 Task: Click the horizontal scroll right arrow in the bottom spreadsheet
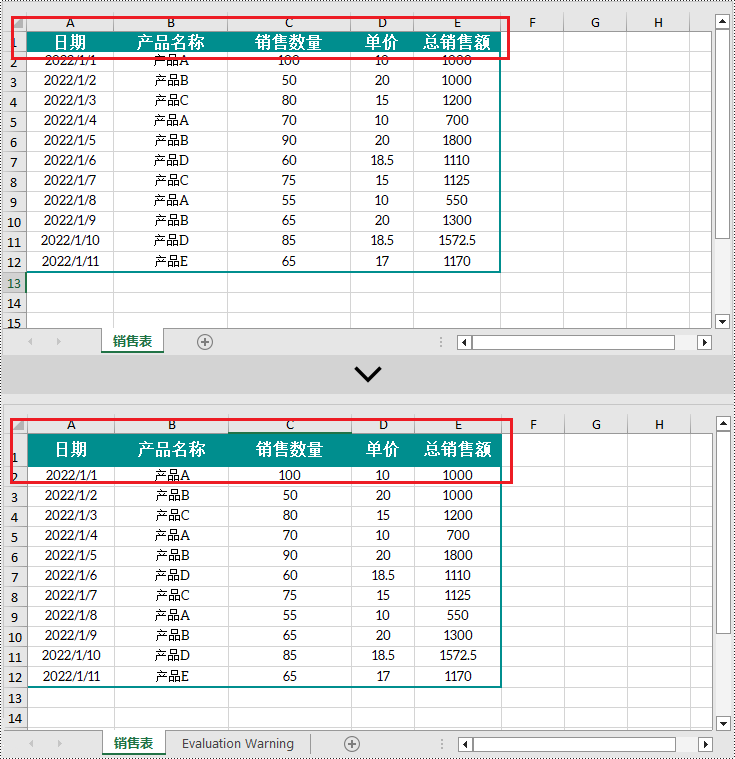705,744
